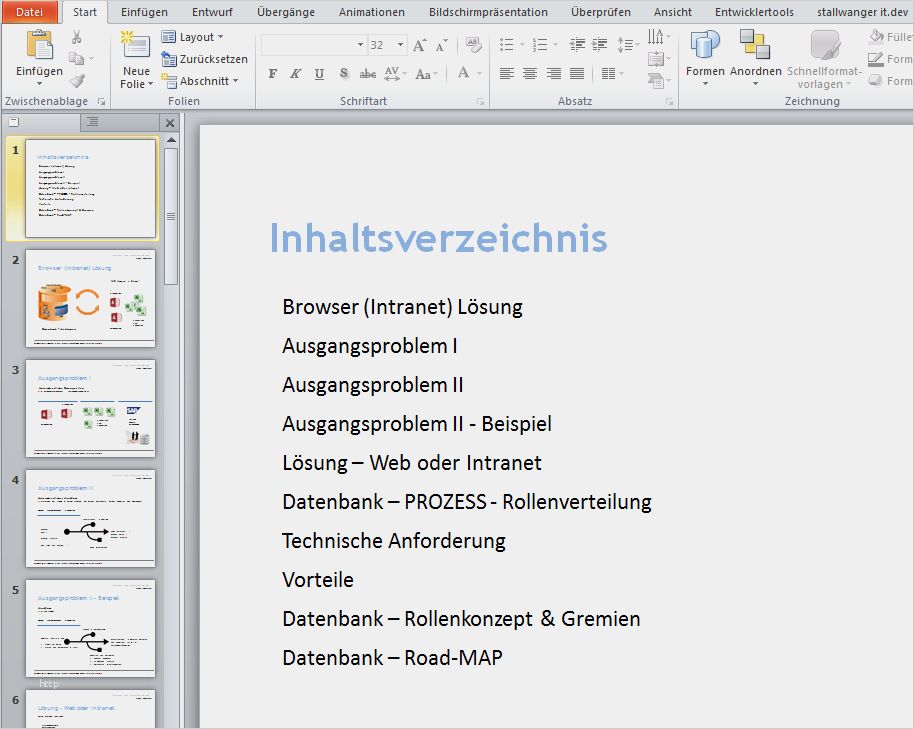Click the Einfügen paste clipboard icon
The height and width of the screenshot is (729, 914).
(x=39, y=46)
